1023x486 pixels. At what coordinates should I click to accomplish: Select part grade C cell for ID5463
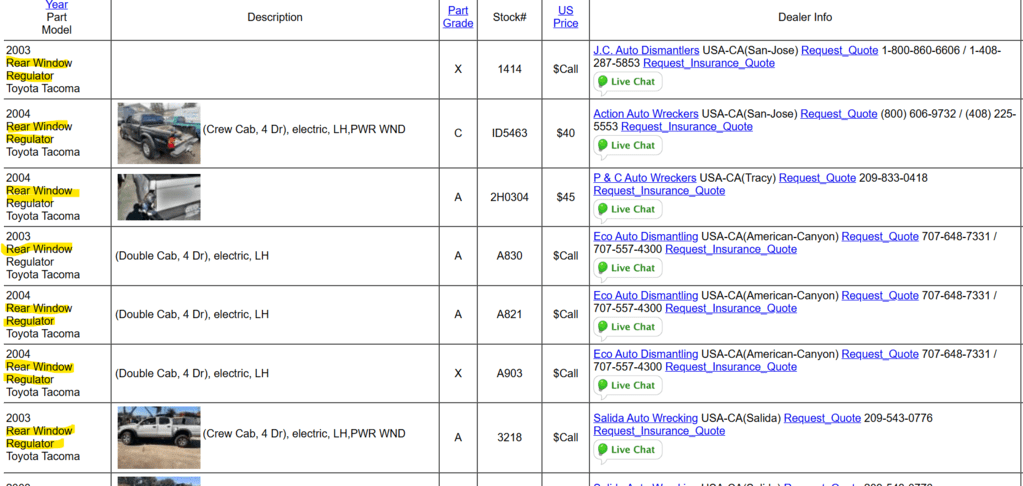[458, 133]
